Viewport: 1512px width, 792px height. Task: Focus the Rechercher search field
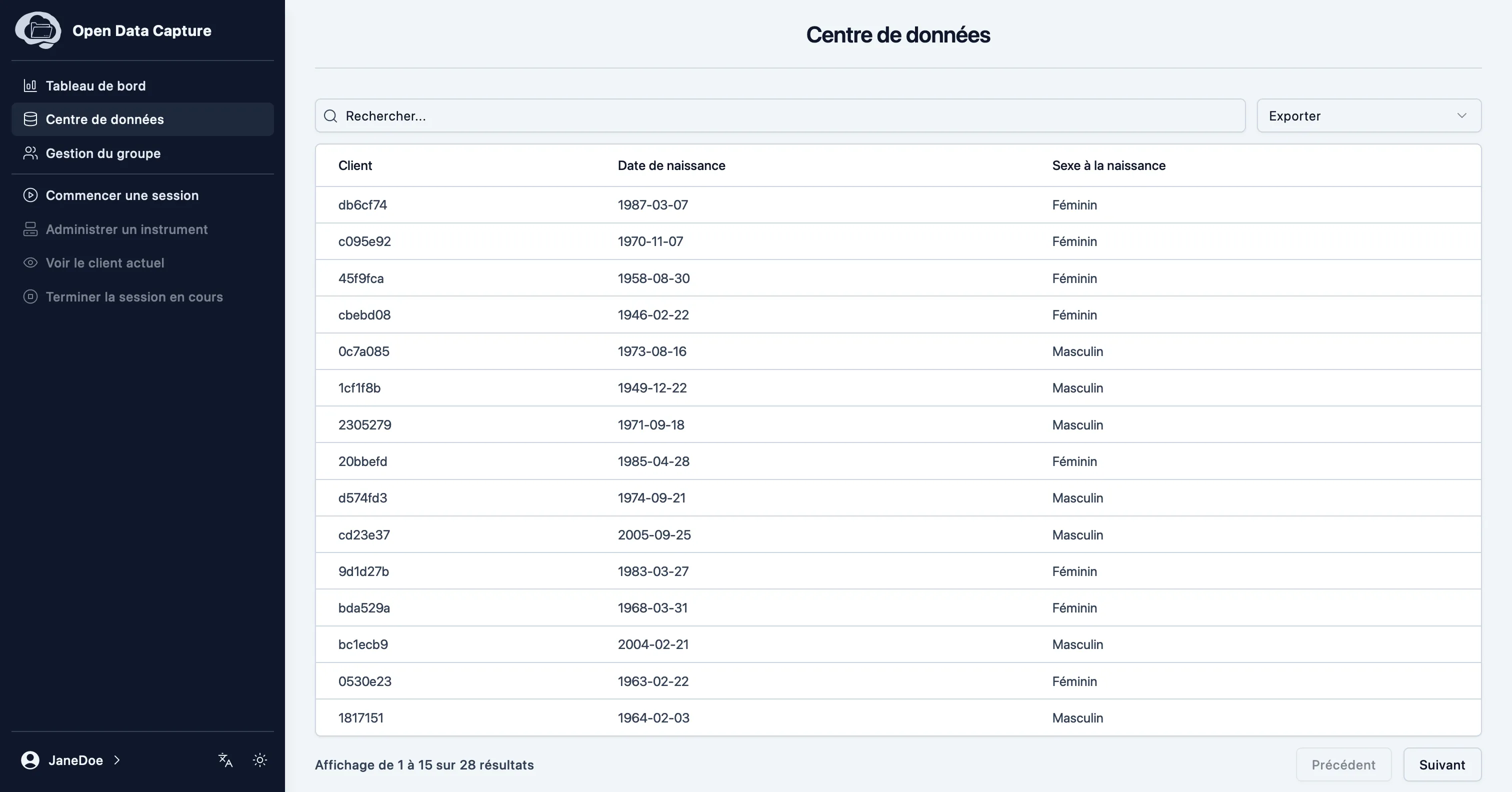coord(780,115)
